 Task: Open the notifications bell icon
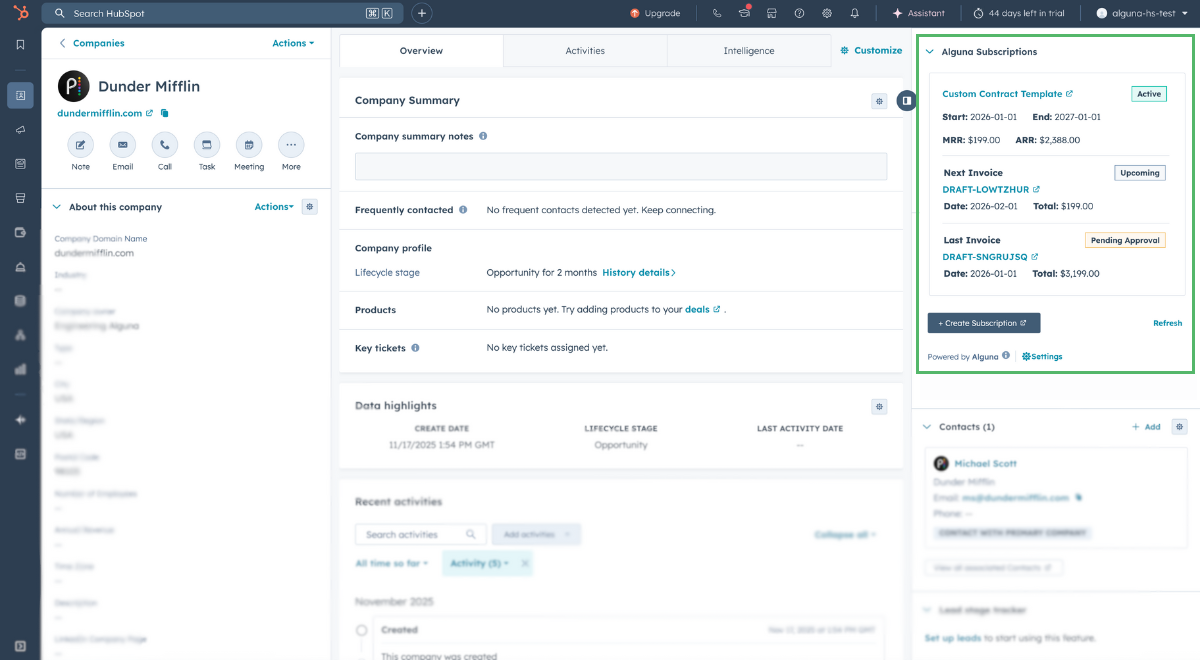click(x=855, y=14)
